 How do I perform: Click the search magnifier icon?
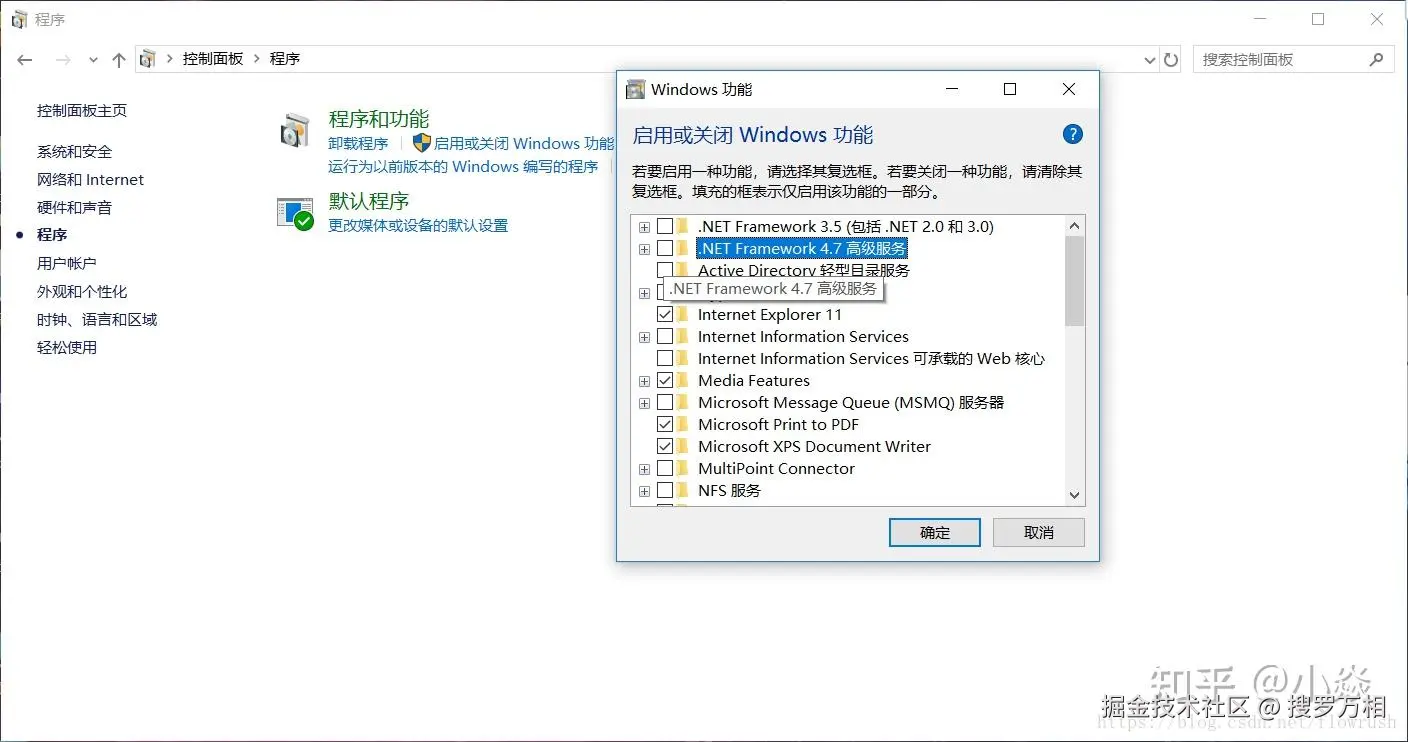(x=1377, y=59)
